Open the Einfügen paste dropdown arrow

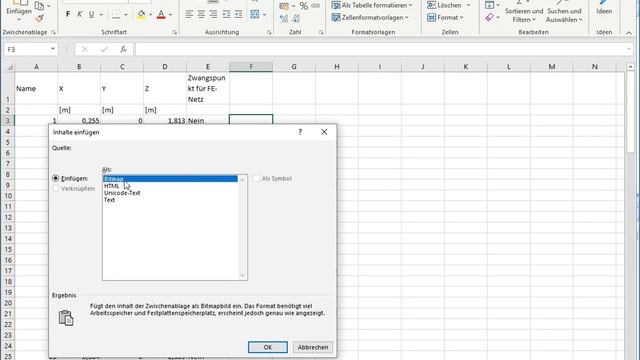click(x=19, y=20)
